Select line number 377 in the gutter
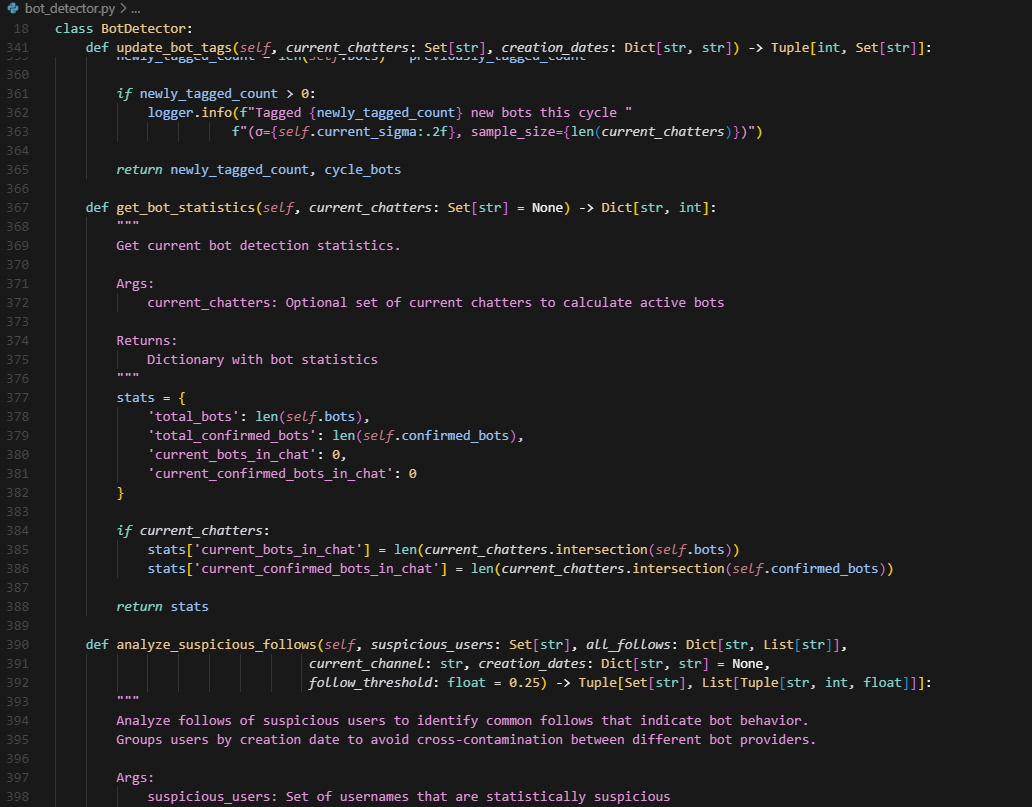The height and width of the screenshot is (807, 1032). pos(18,398)
